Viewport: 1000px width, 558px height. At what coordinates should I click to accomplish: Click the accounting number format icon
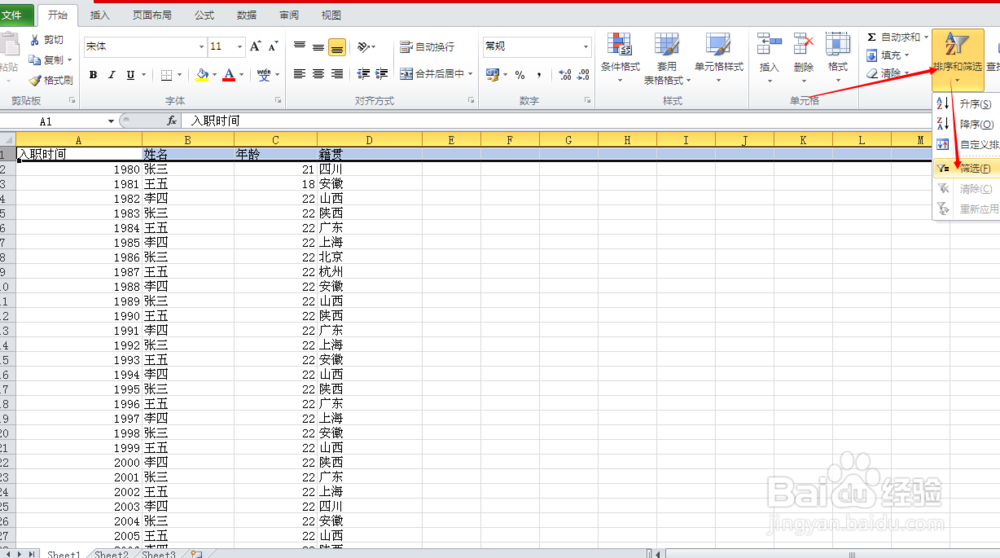[492, 75]
